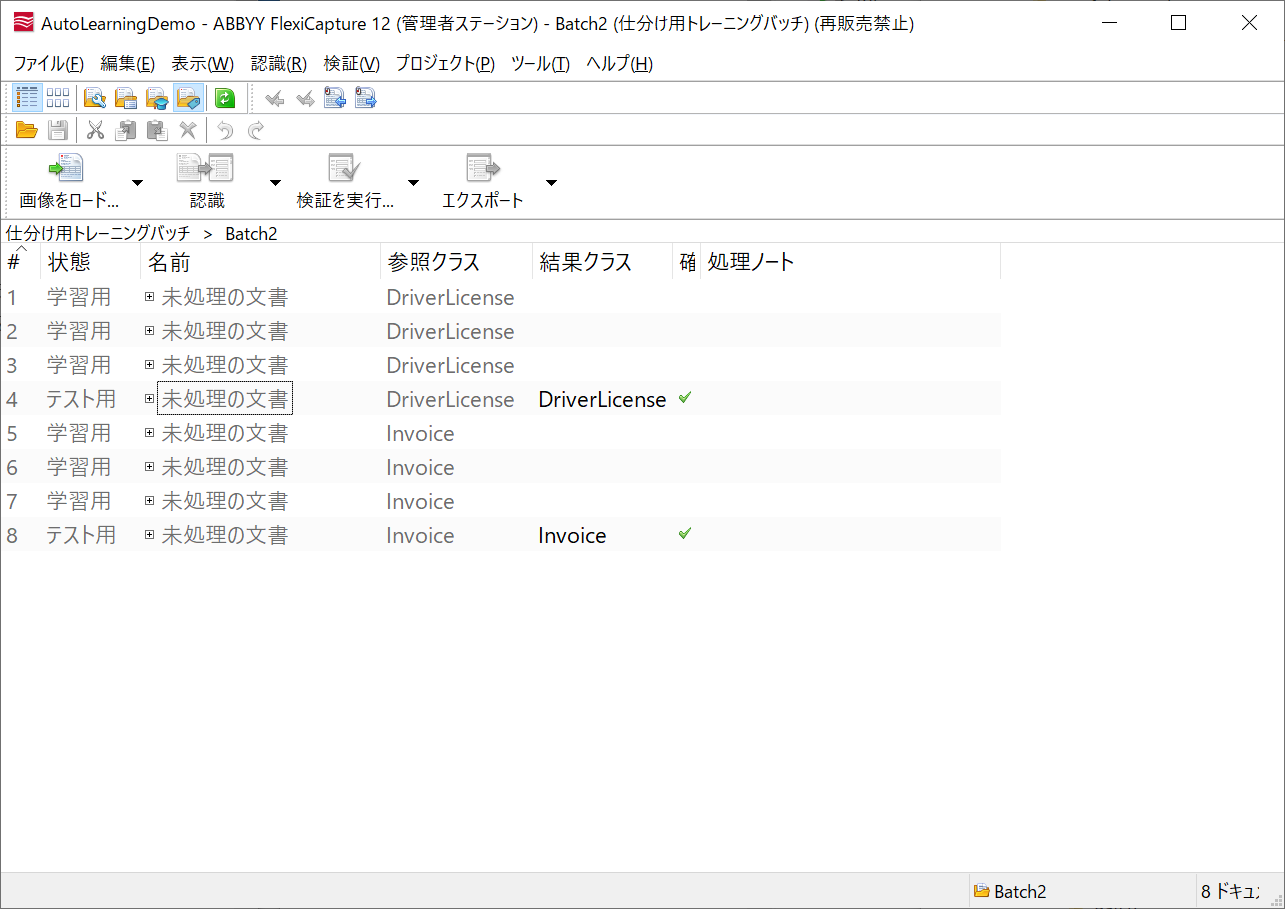Image resolution: width=1285 pixels, height=909 pixels.
Task: Open the folder with wrench icon
Action: tap(95, 97)
